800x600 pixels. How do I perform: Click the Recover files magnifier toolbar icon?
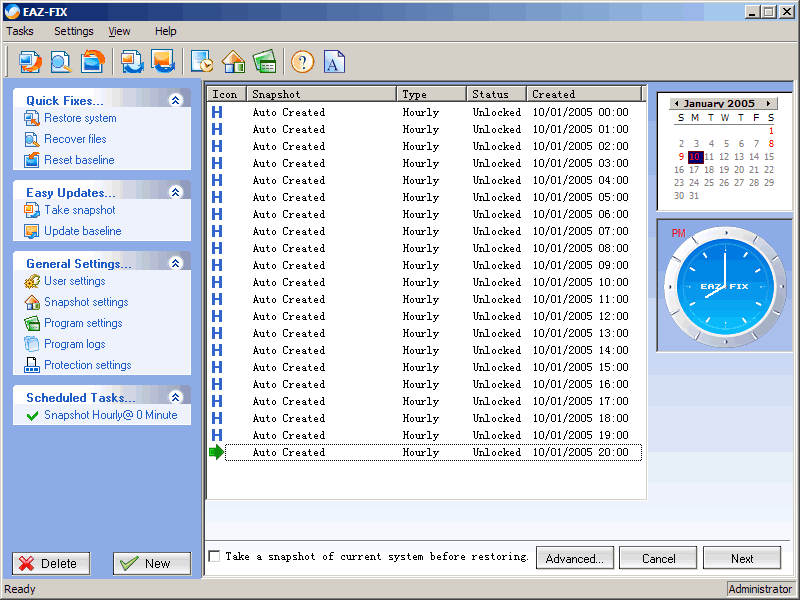pyautogui.click(x=61, y=62)
